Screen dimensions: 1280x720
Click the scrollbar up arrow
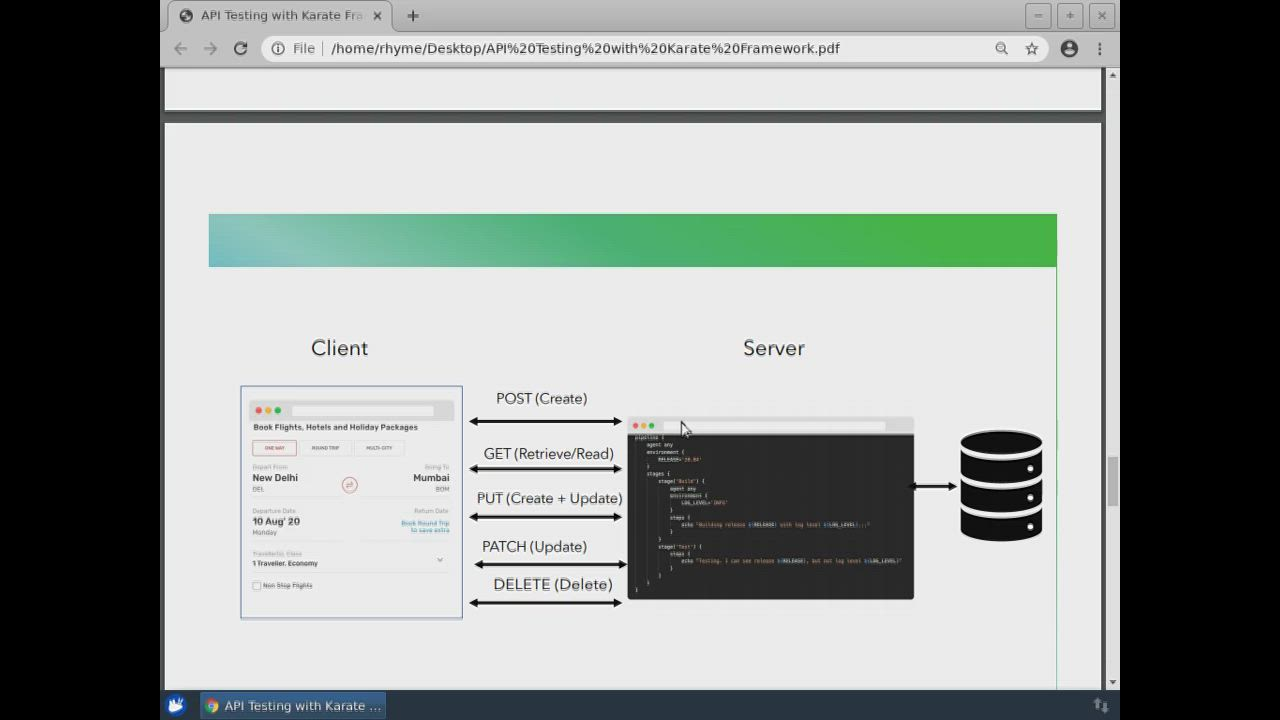click(x=1113, y=75)
